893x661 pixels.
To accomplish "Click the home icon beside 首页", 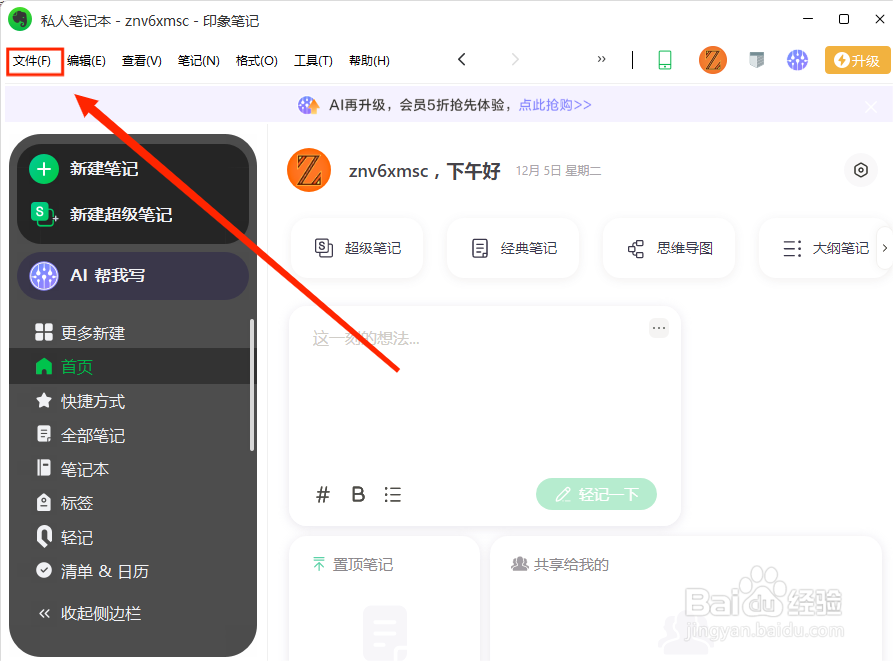I will point(44,366).
